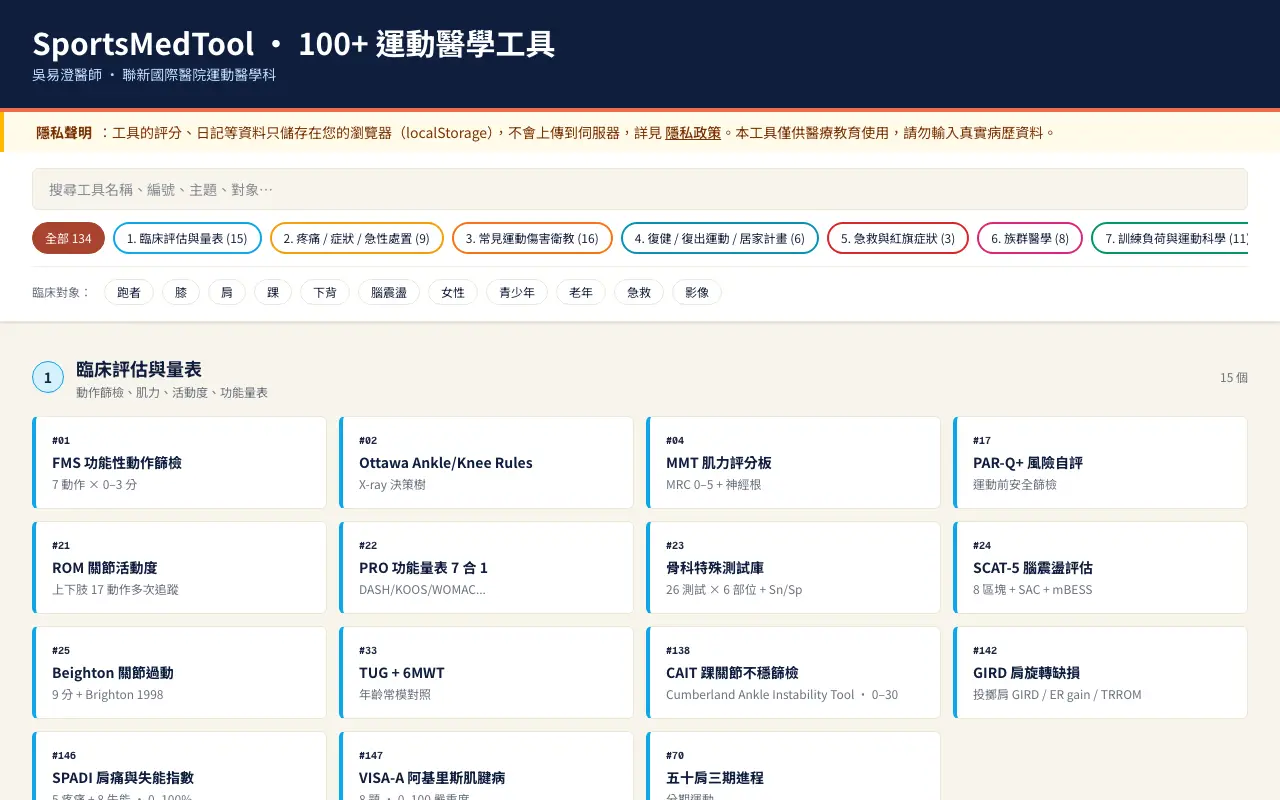Open the VISA-A 阿基里斯肌腱病 card
The image size is (1280, 800).
[x=487, y=766]
